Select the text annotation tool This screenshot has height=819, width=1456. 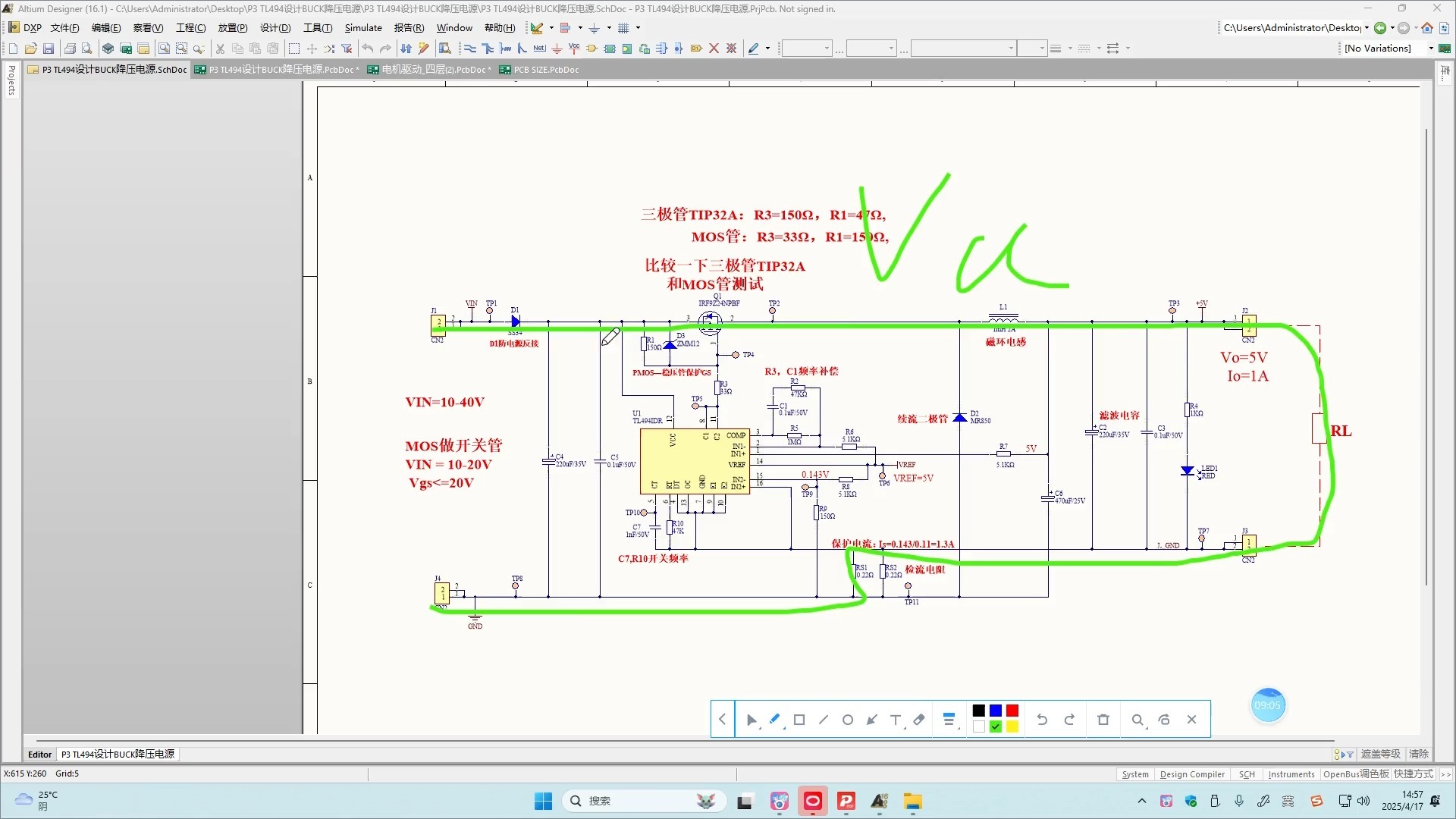[896, 719]
